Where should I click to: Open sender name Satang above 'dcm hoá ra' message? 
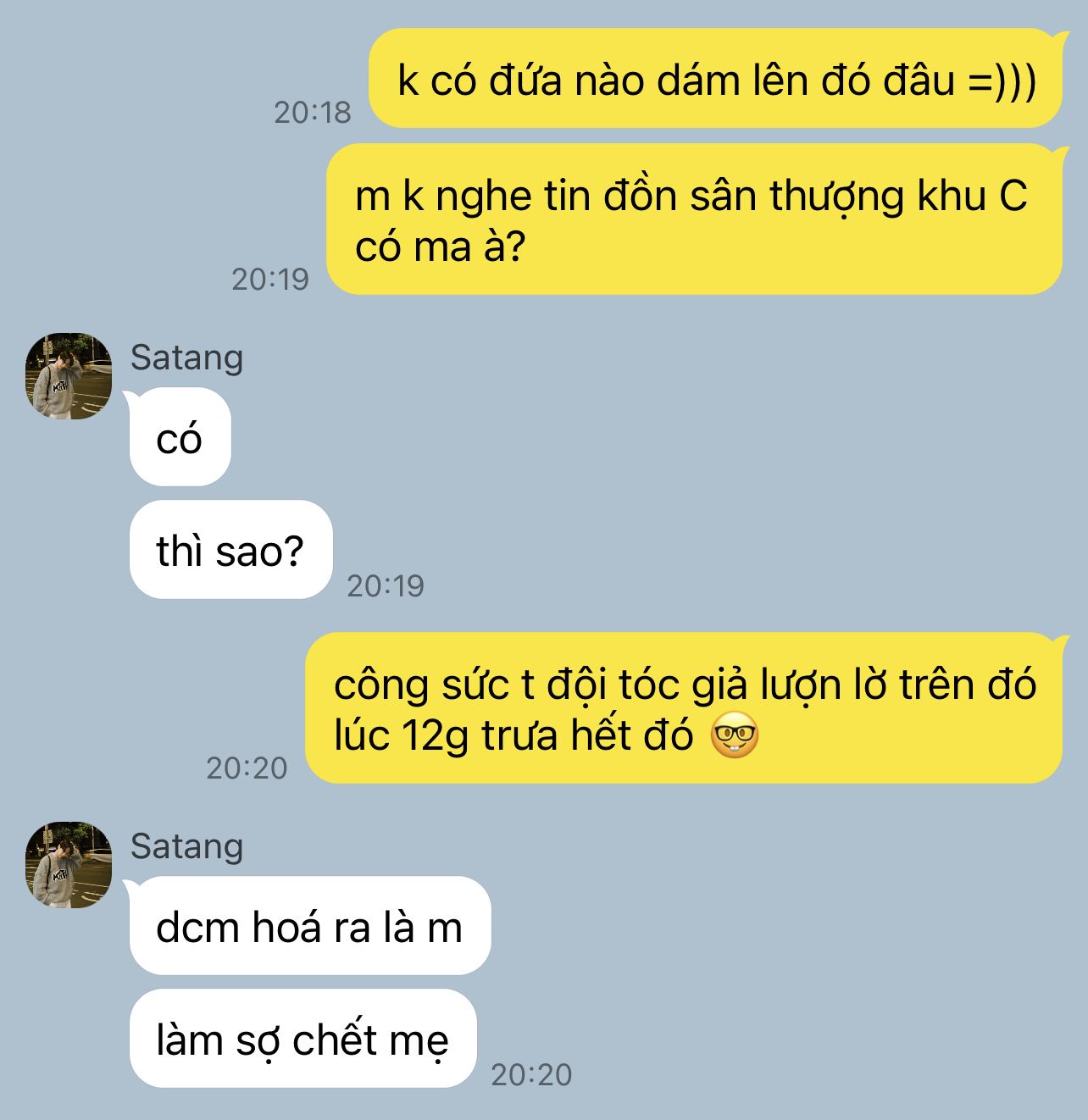[x=186, y=846]
